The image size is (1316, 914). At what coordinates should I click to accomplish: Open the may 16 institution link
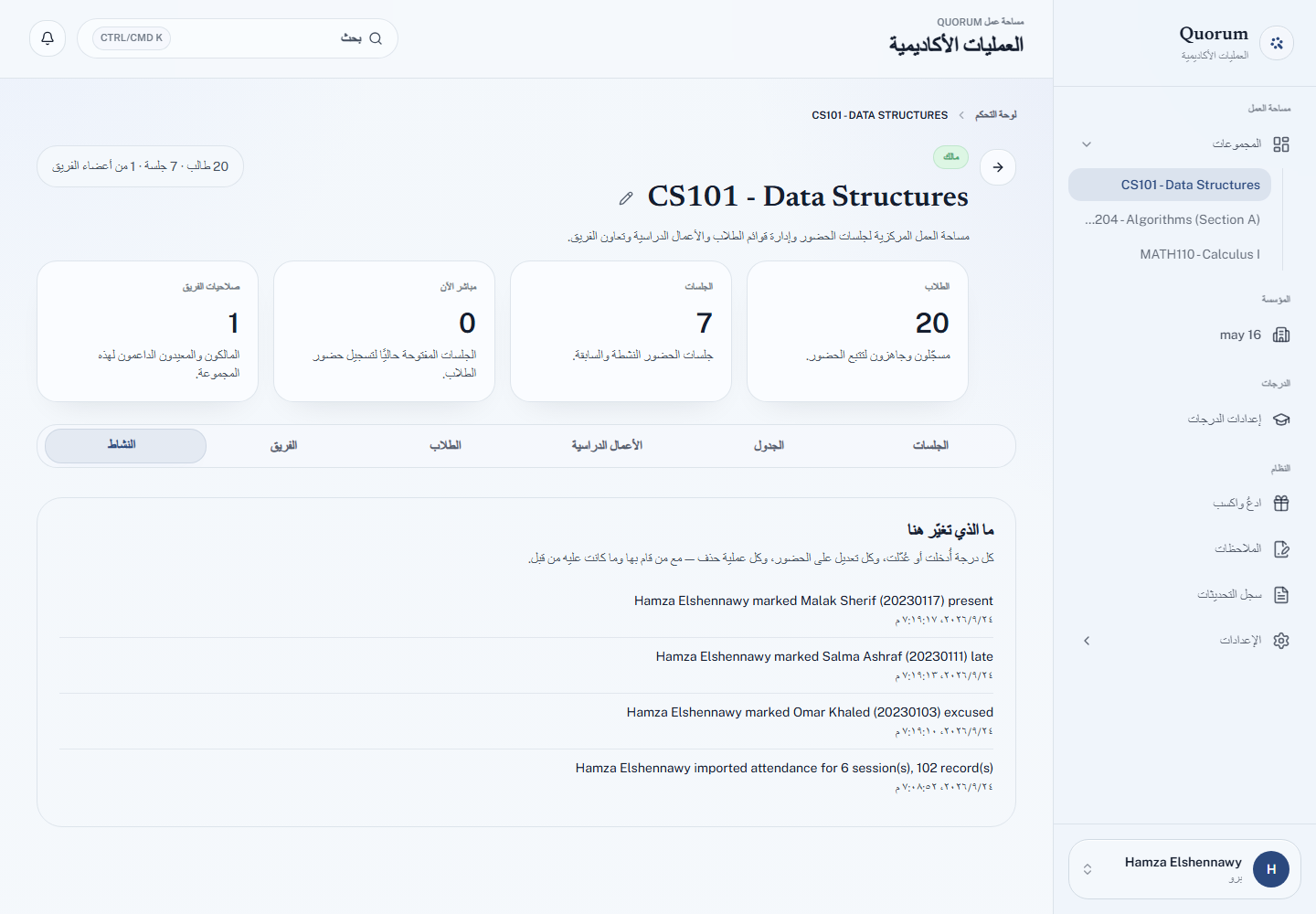tap(1185, 335)
